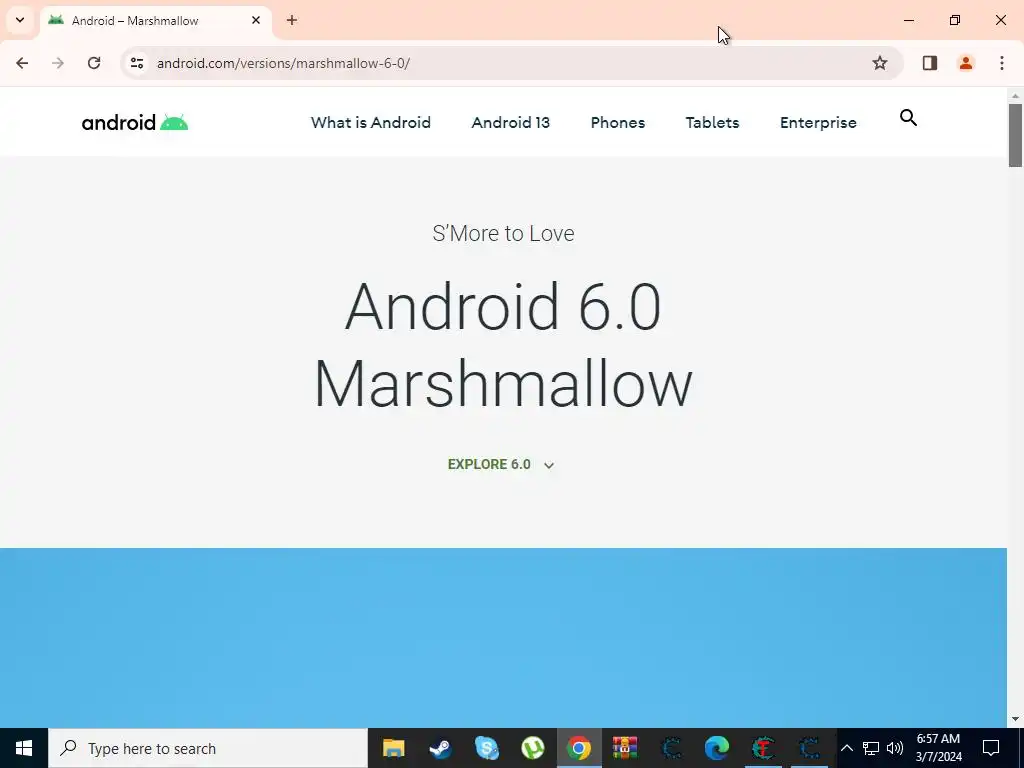View site information icon in address bar
Image resolution: width=1024 pixels, height=768 pixels.
(x=137, y=63)
